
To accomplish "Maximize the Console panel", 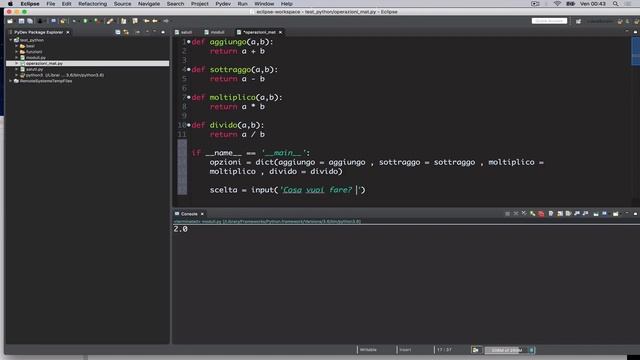I will point(636,213).
